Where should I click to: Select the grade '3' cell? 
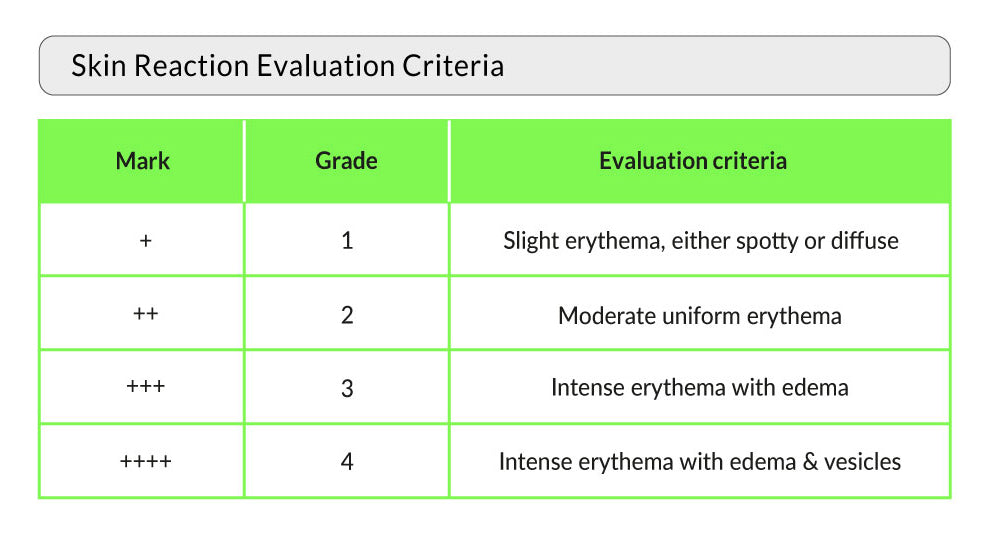pos(347,388)
